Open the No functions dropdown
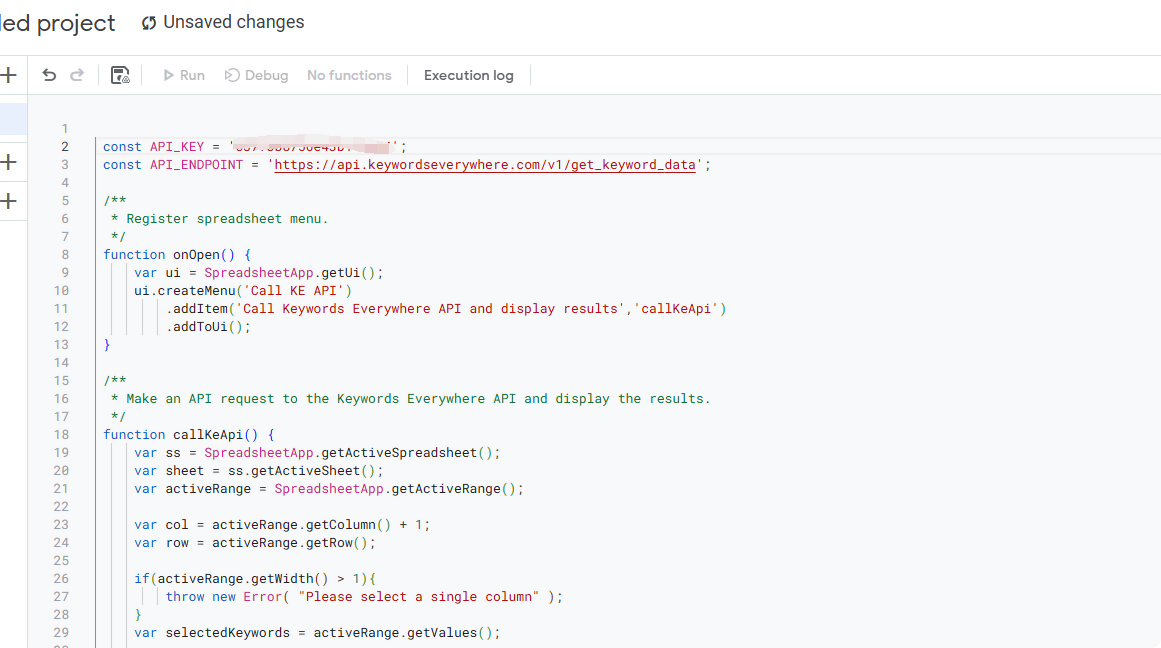This screenshot has height=648, width=1161. (x=349, y=75)
